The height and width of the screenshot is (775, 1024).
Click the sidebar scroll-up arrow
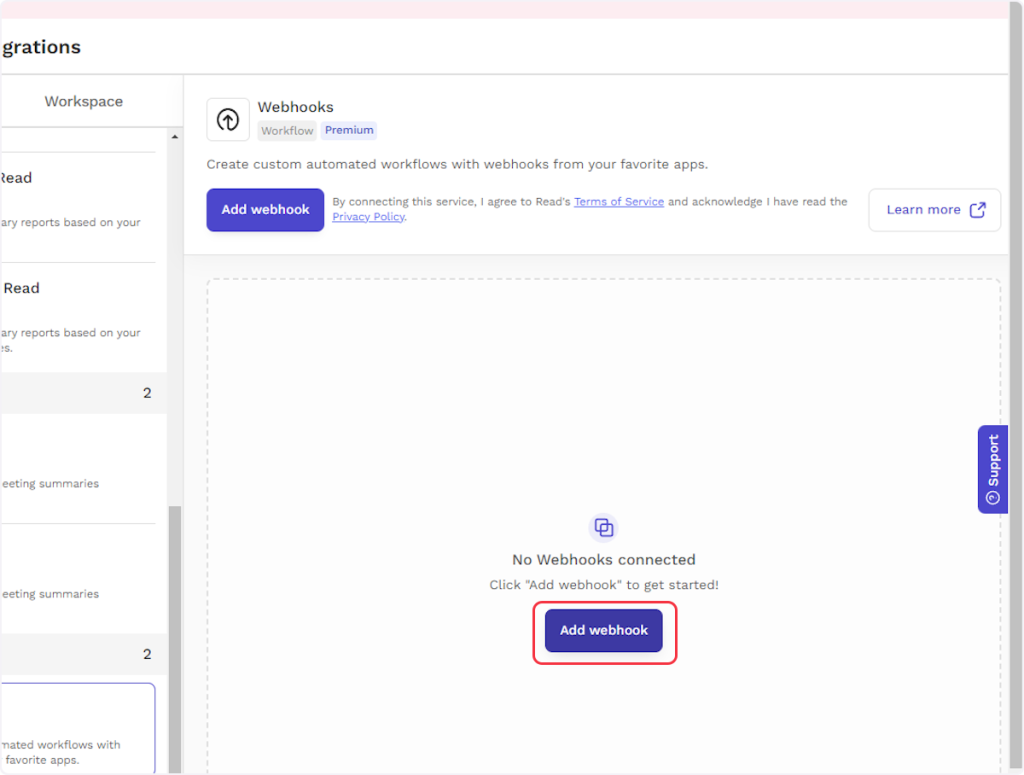pos(175,137)
